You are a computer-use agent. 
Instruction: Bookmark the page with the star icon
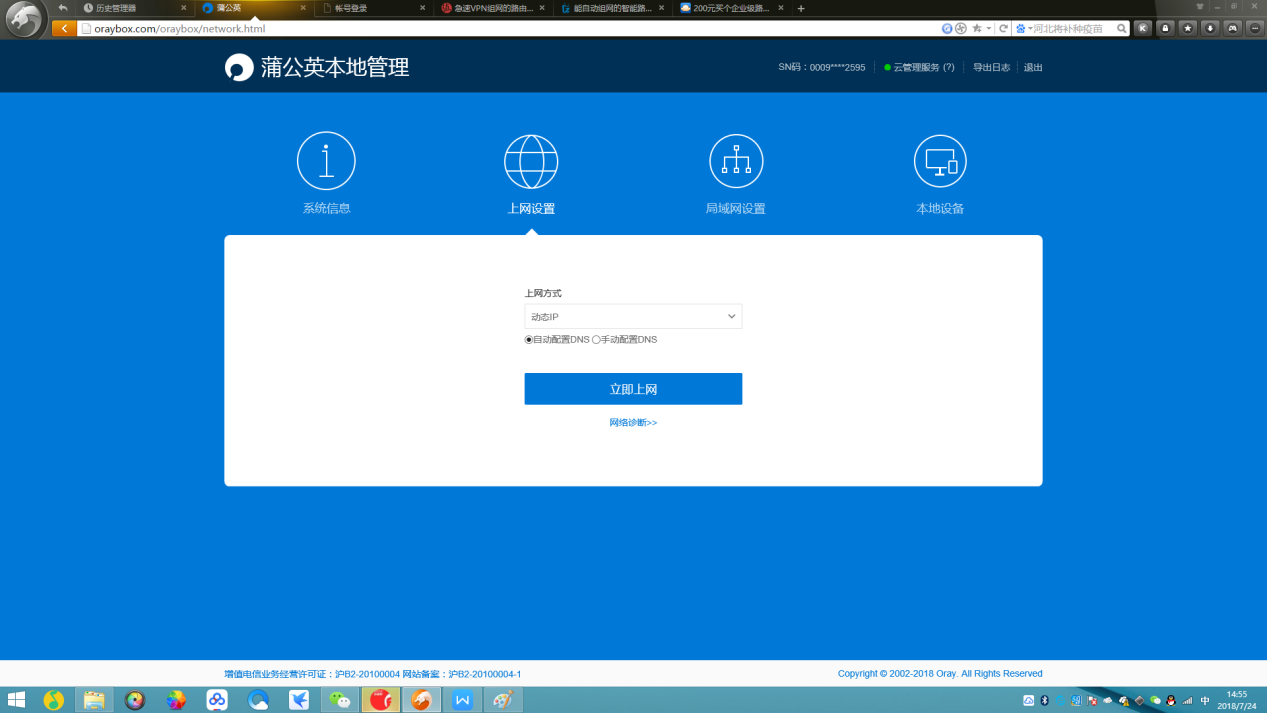(976, 29)
